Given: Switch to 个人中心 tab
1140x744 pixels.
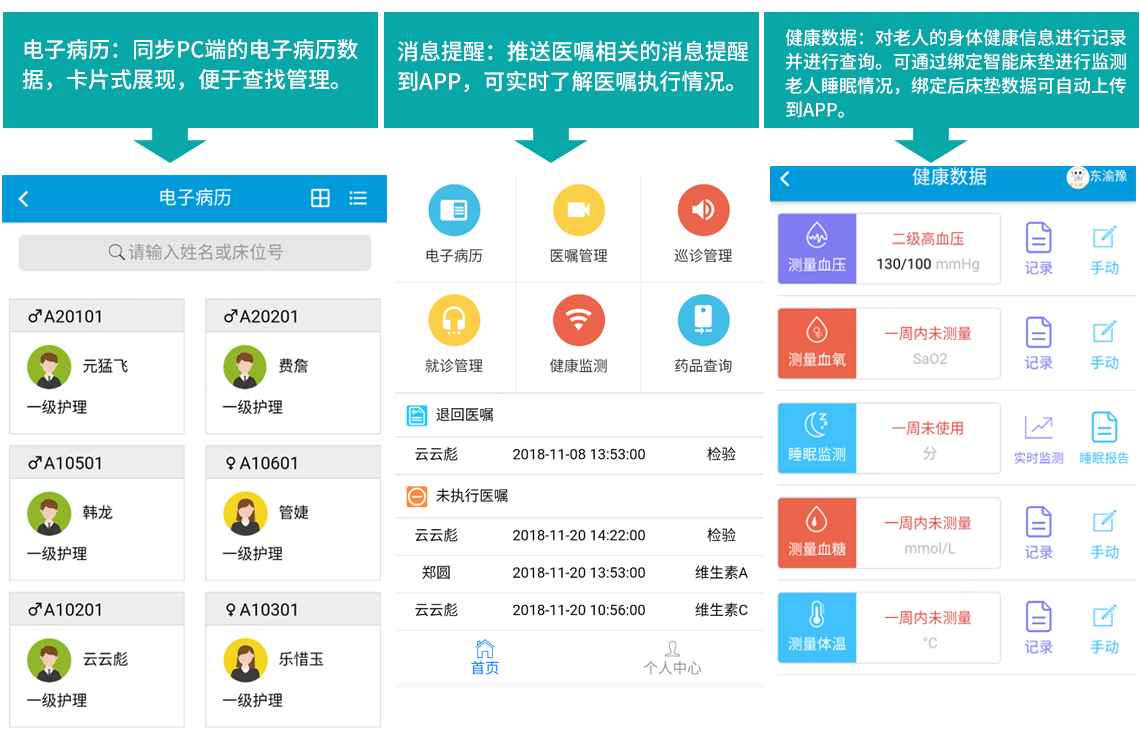Looking at the screenshot, I should (672, 657).
